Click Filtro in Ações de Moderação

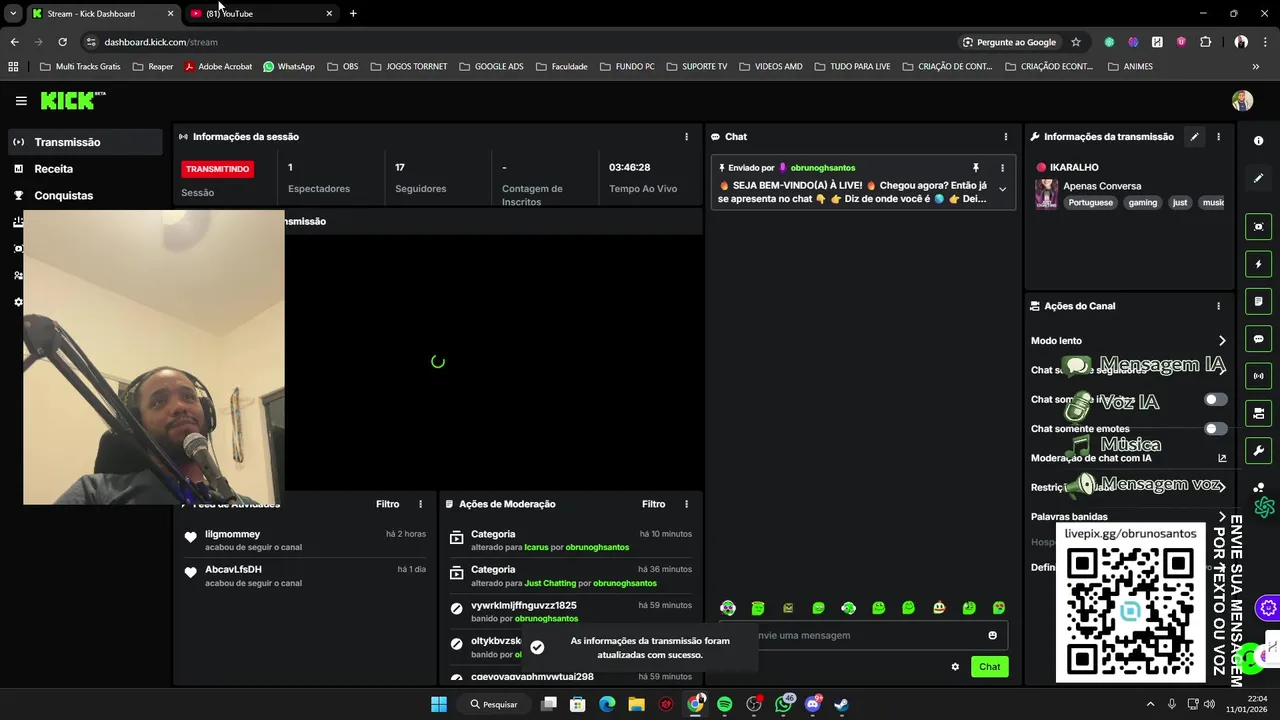653,504
